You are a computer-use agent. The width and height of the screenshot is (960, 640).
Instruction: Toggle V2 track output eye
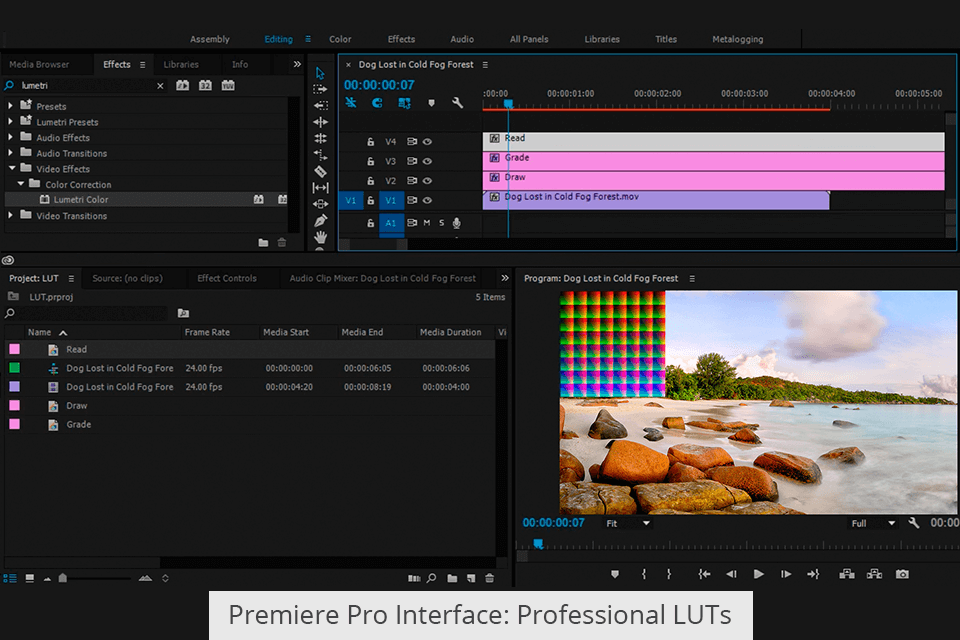(x=427, y=181)
